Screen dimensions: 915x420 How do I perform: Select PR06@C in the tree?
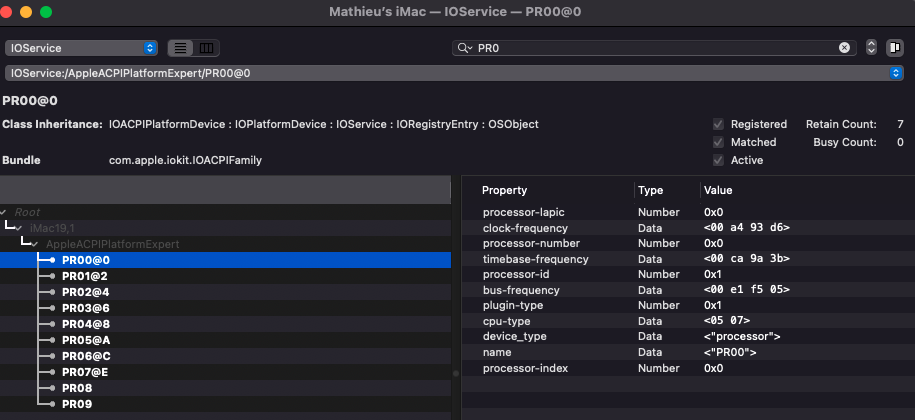[225, 356]
